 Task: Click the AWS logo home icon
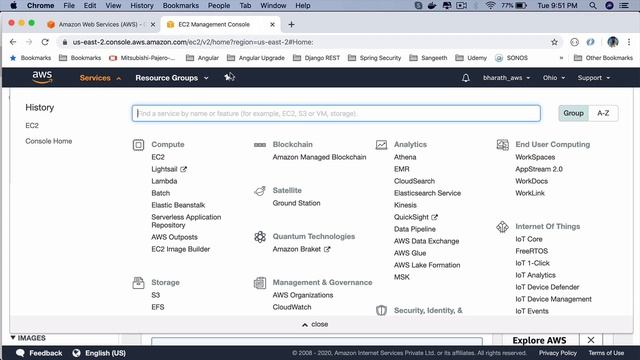pos(42,77)
